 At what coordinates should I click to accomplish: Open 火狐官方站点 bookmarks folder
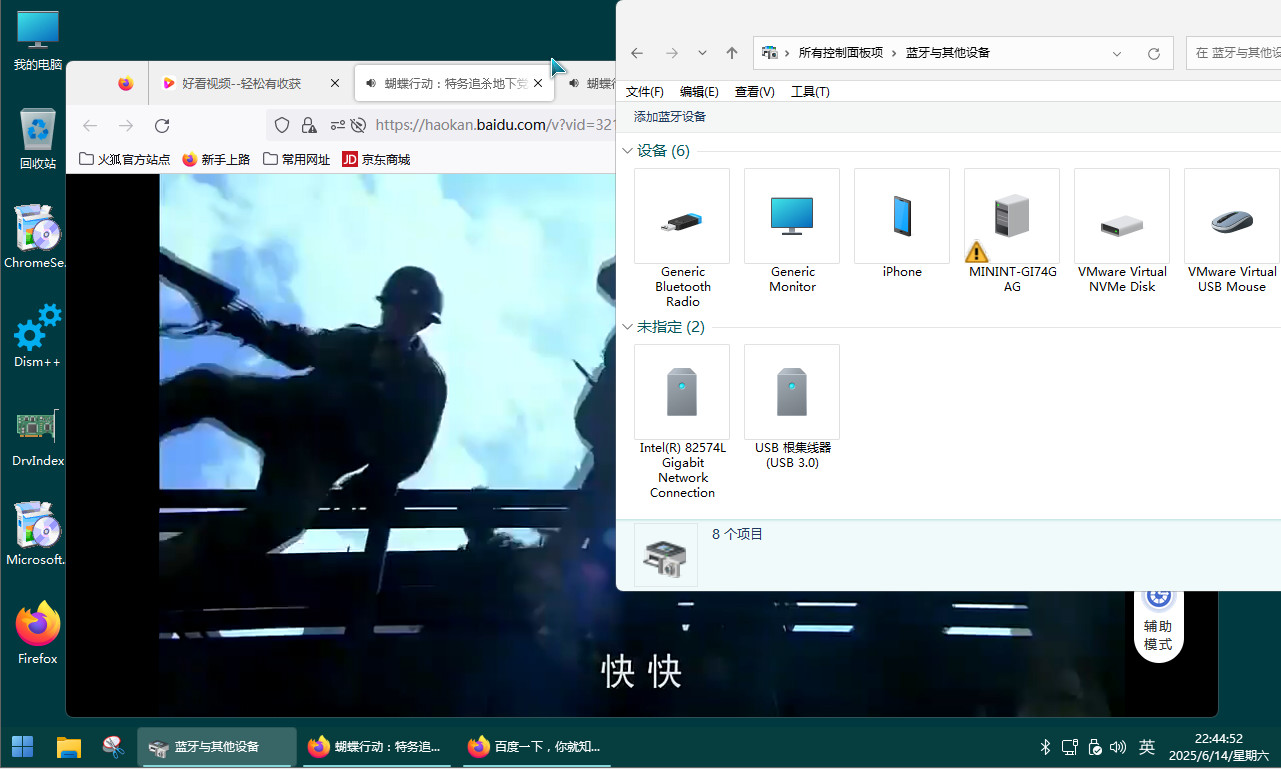point(124,159)
